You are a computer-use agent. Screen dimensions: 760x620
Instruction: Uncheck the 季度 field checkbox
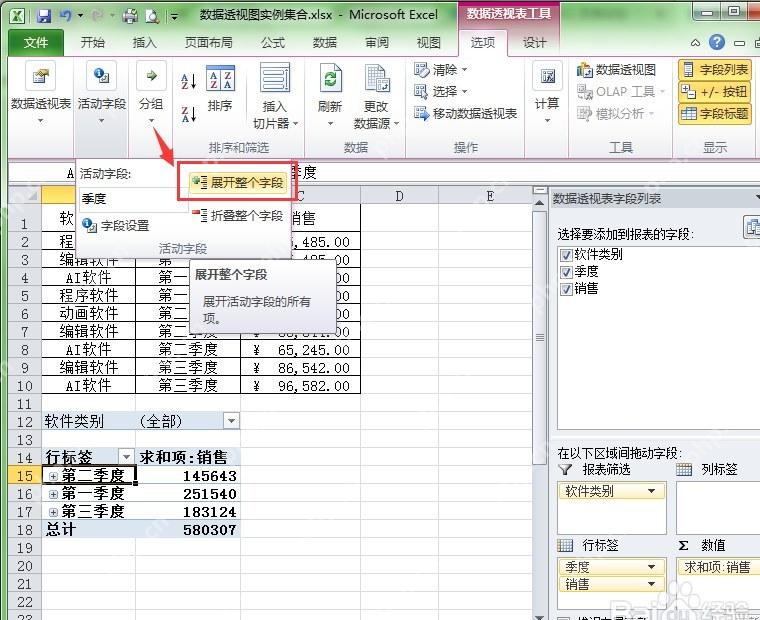pyautogui.click(x=566, y=272)
